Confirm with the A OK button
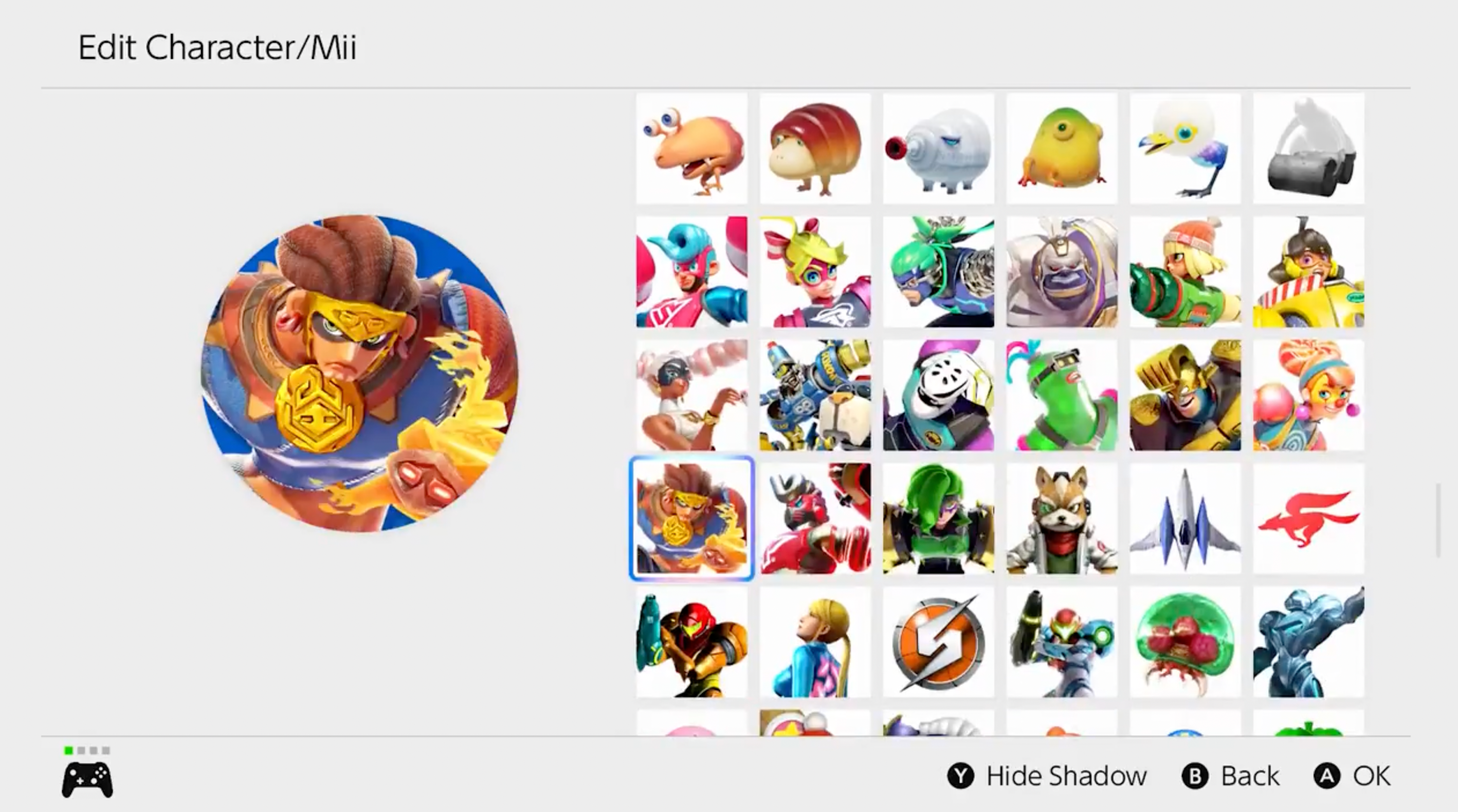The height and width of the screenshot is (812, 1458). 1352,776
